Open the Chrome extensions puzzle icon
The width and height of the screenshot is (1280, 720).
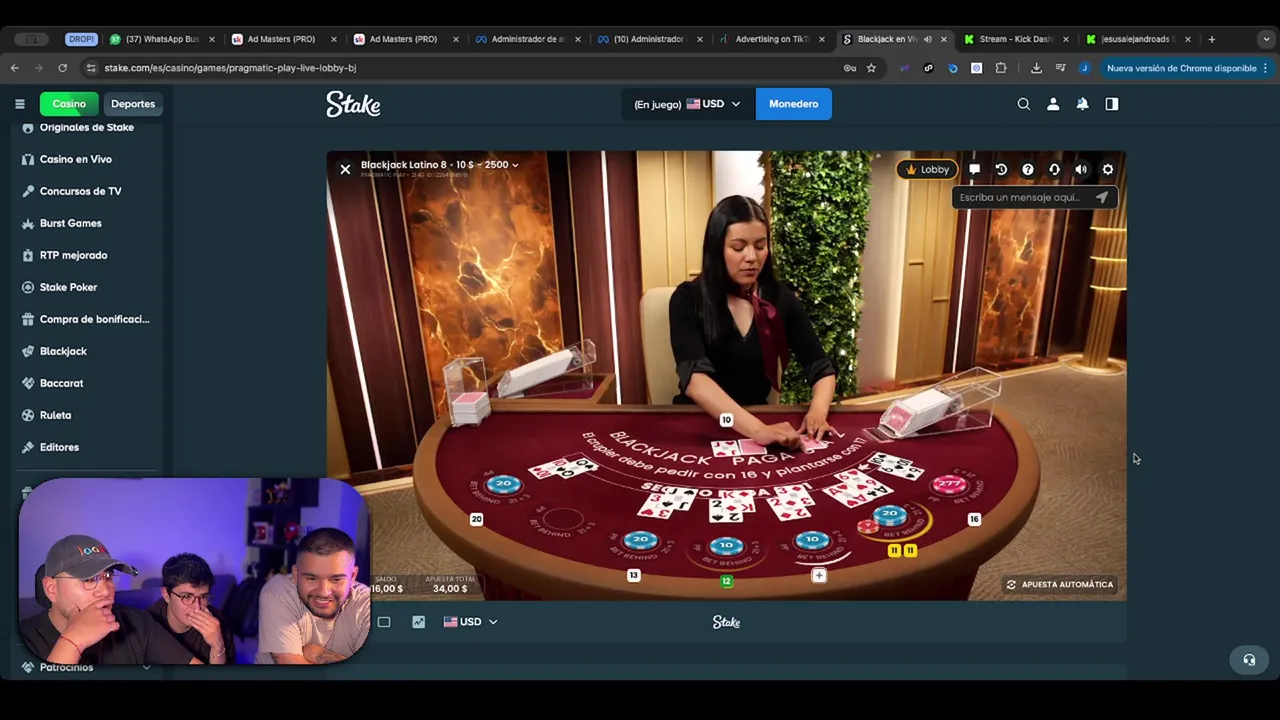click(1001, 68)
